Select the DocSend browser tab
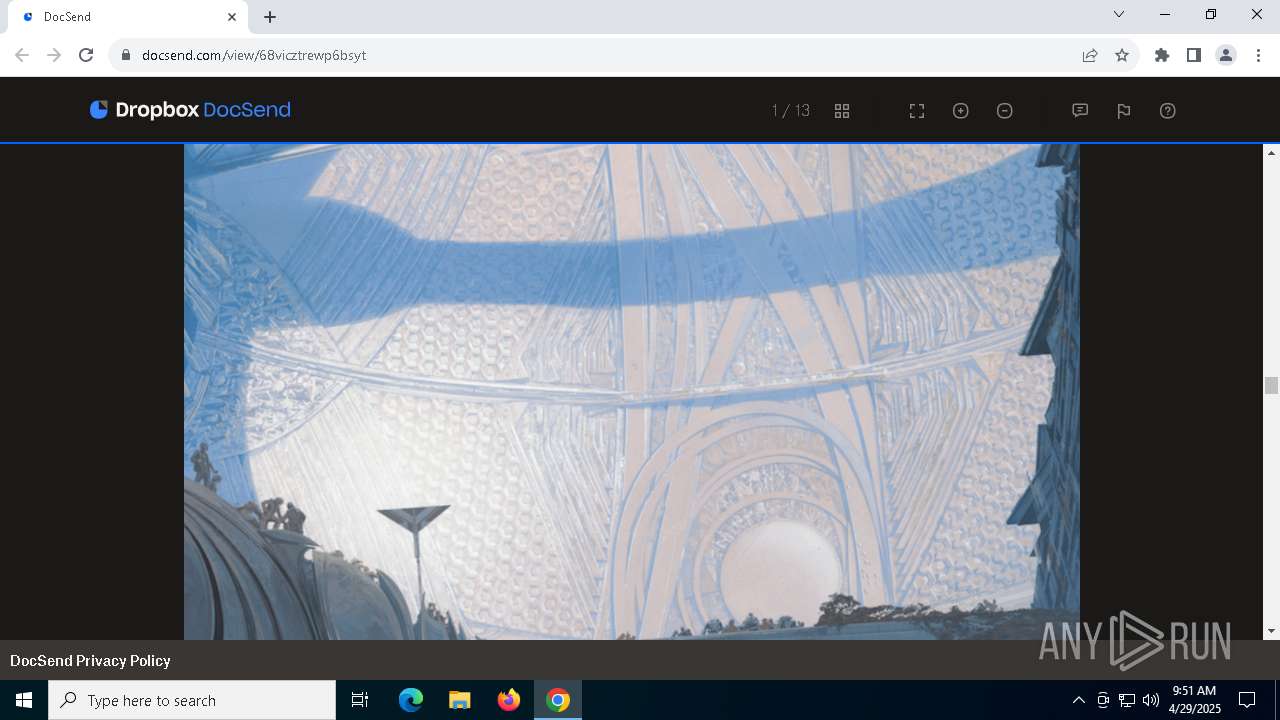1280x720 pixels. (x=128, y=17)
